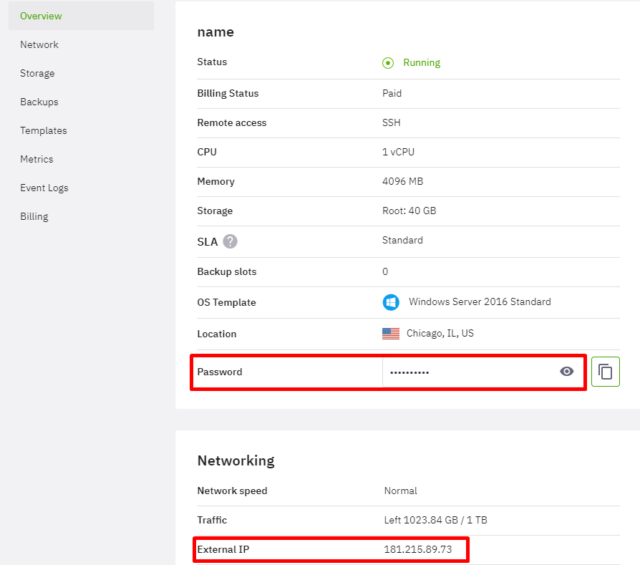
Task: Click the SLA help question mark icon
Action: [x=230, y=241]
